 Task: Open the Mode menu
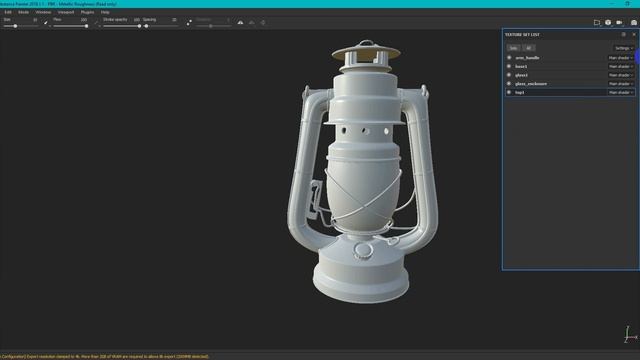coord(23,12)
